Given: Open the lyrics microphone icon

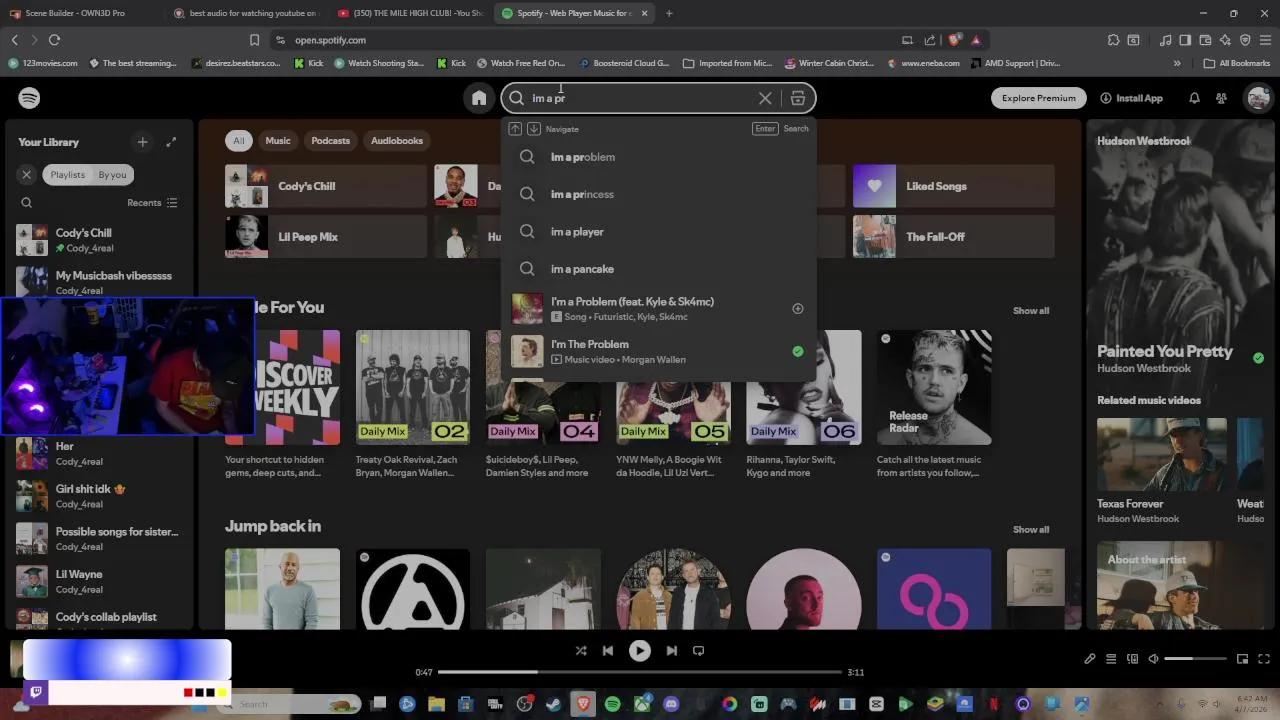Looking at the screenshot, I should coord(1090,659).
